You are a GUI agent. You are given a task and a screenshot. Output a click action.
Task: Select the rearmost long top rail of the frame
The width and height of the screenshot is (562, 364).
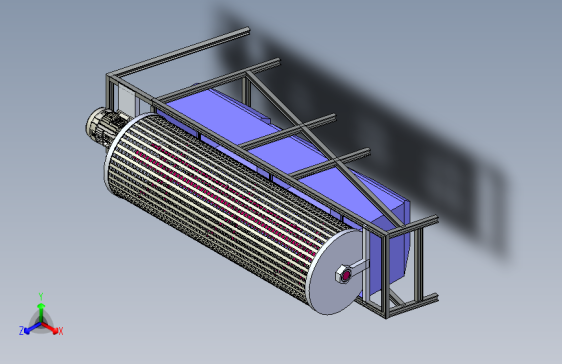tap(178, 52)
